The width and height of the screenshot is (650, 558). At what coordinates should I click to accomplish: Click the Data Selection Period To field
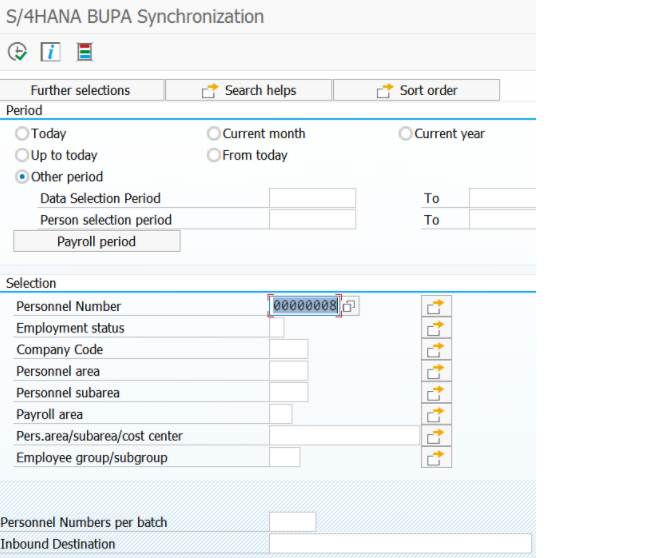502,198
